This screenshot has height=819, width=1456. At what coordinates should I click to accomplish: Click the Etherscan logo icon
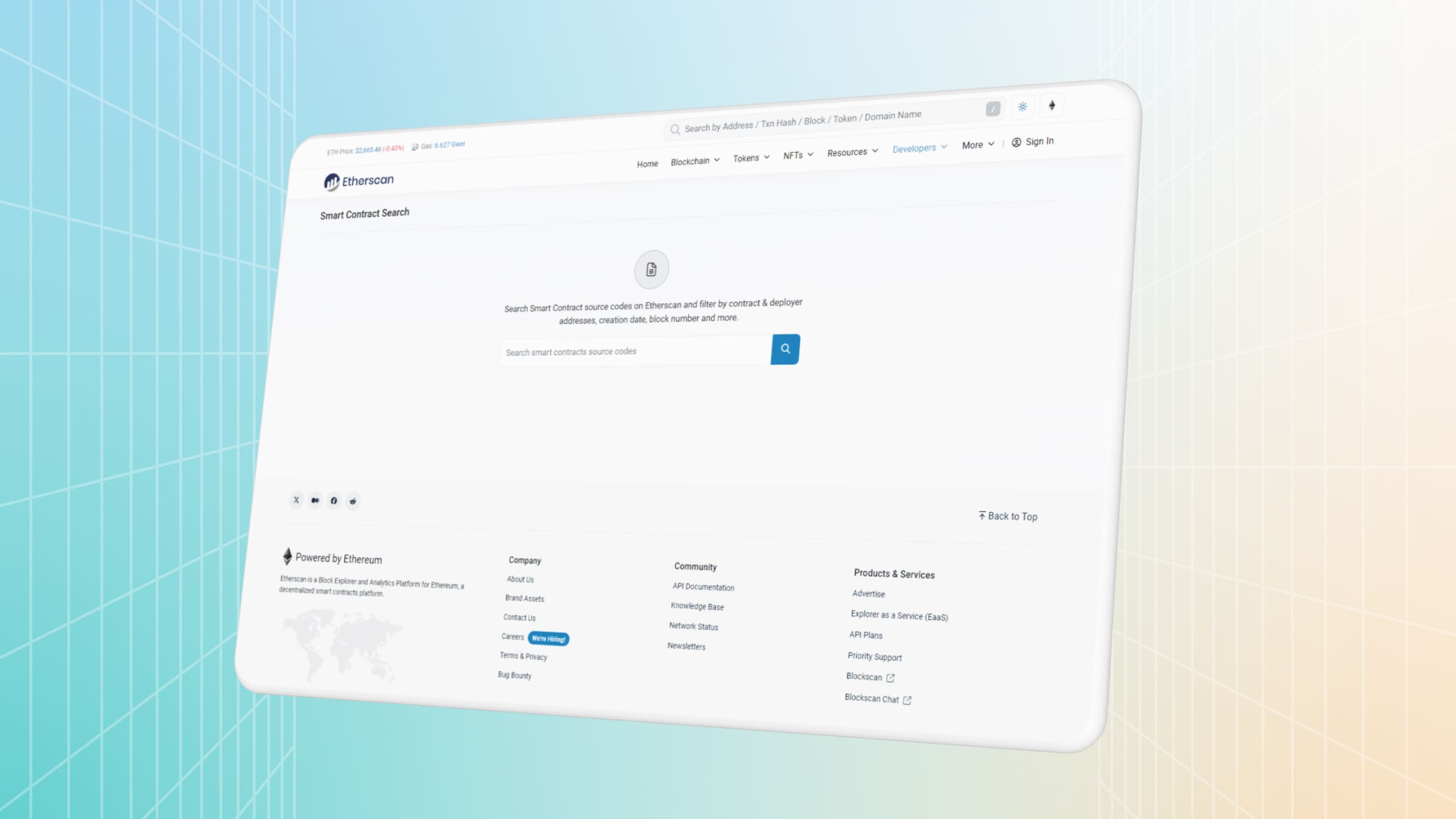332,180
